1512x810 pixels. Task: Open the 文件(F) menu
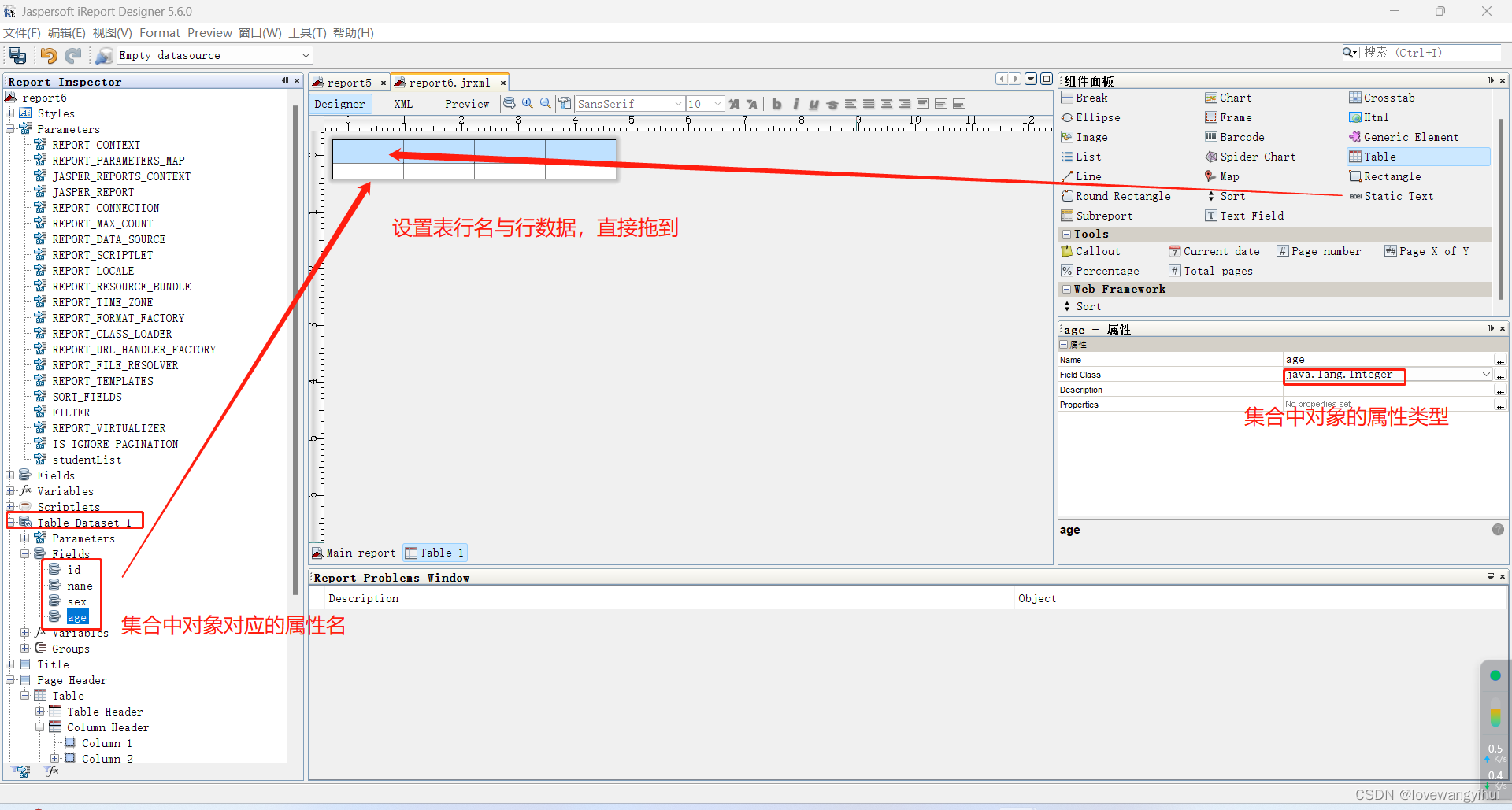[22, 32]
